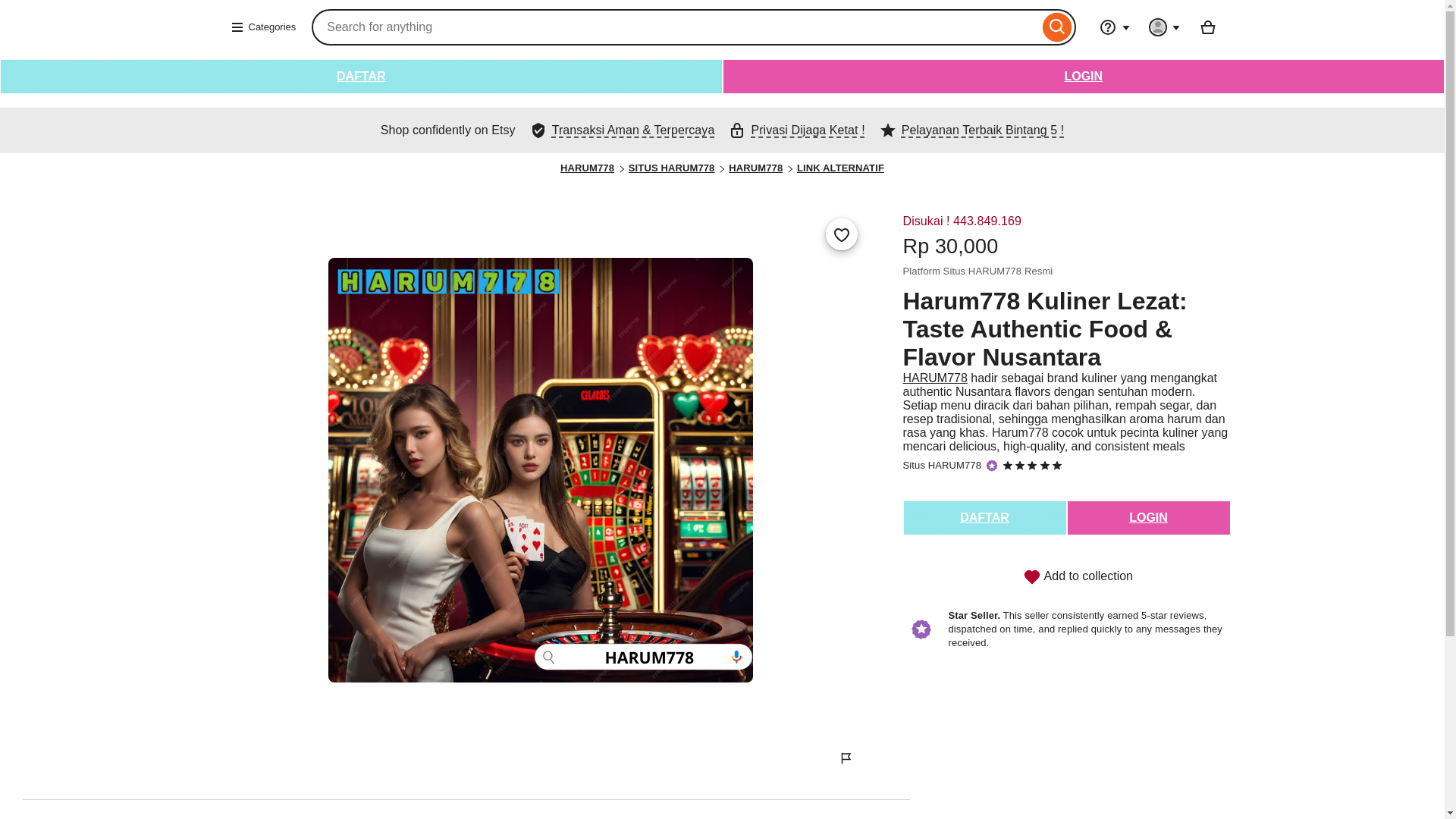Viewport: 1456px width, 819px height.
Task: Click the five-star rating row
Action: point(1032,466)
